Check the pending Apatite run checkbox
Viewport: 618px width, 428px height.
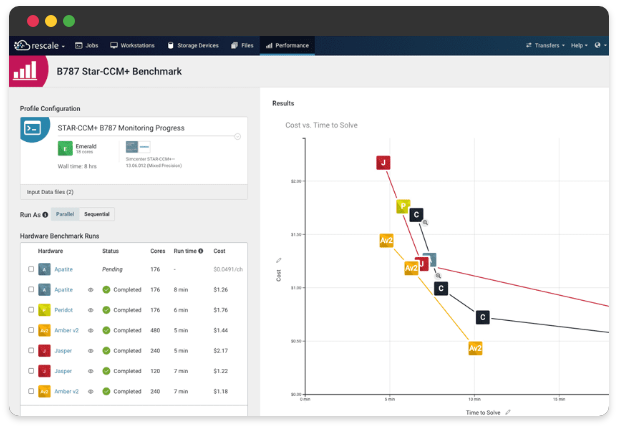point(31,269)
